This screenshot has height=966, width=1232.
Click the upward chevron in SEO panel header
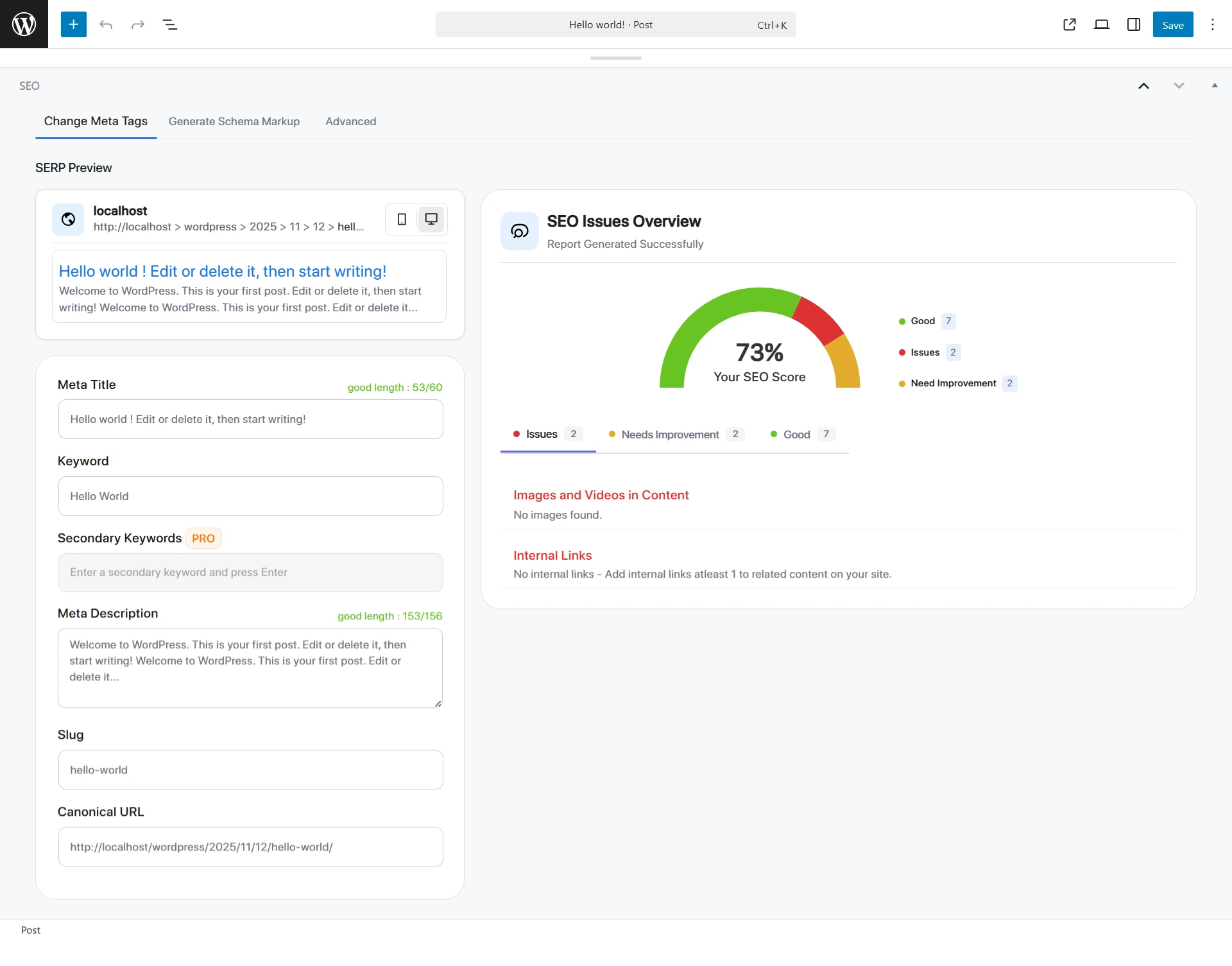1144,85
